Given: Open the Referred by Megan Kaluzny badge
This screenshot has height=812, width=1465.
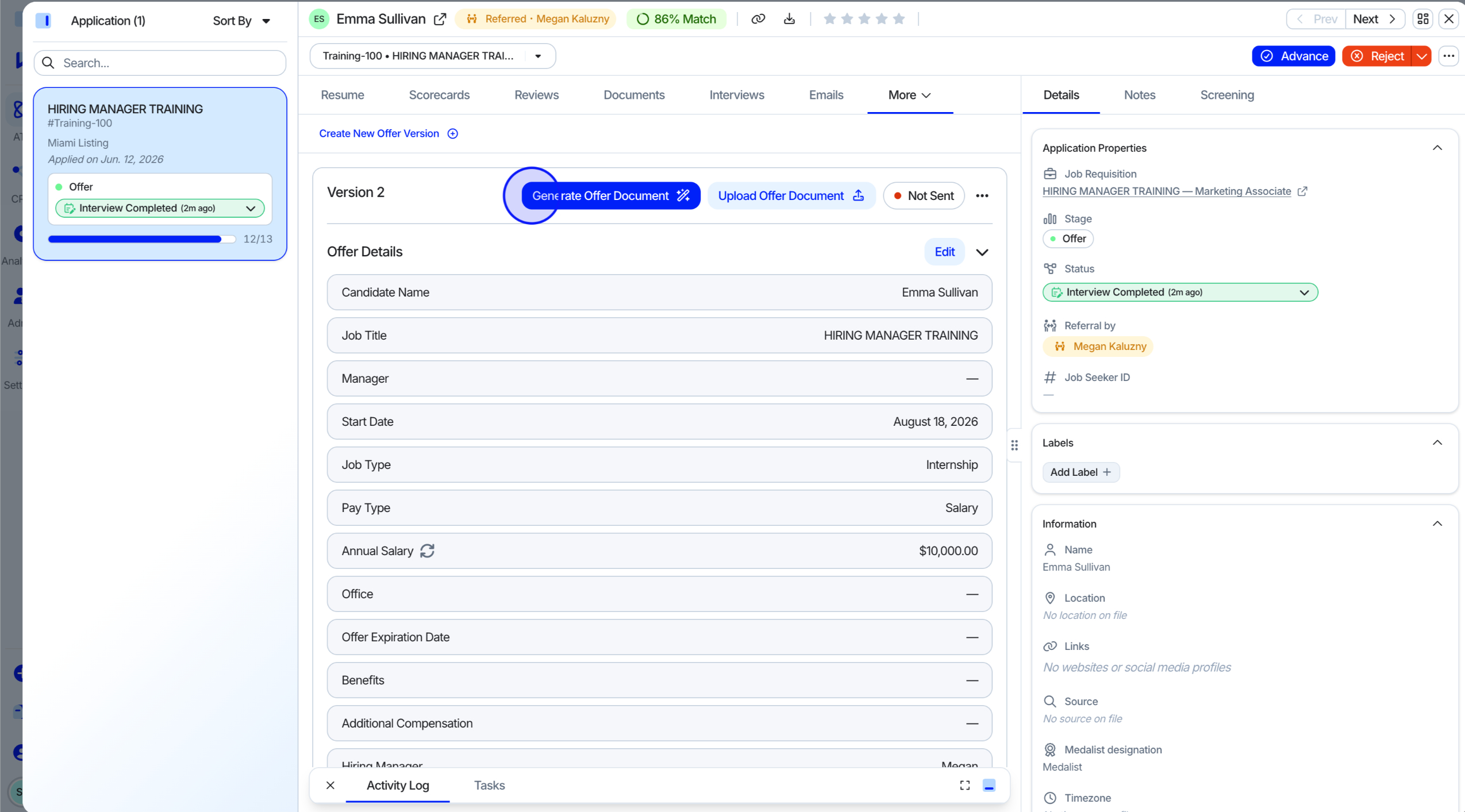Looking at the screenshot, I should [536, 19].
